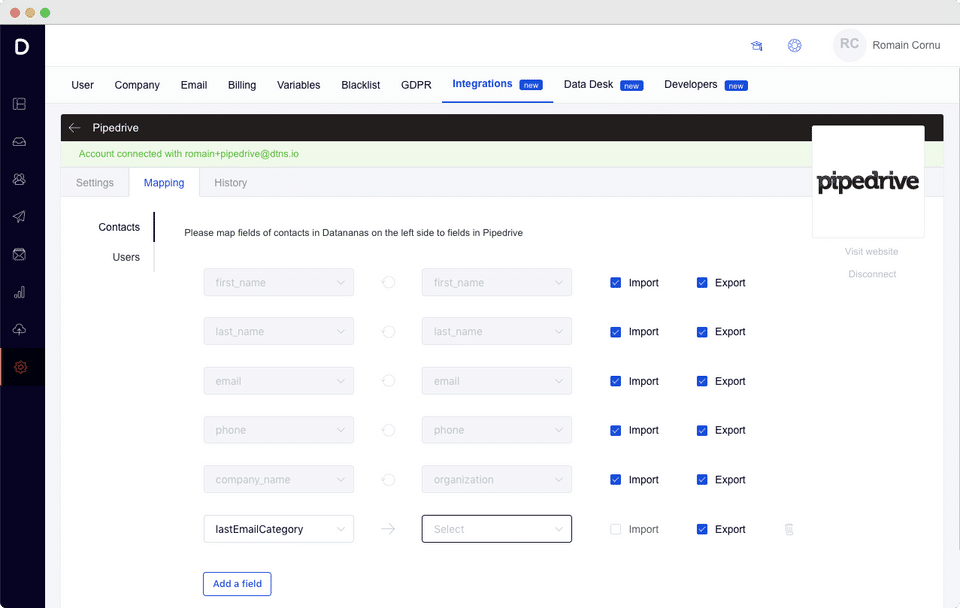Click the lifebuoy support icon
This screenshot has width=960, height=608.
pos(795,45)
